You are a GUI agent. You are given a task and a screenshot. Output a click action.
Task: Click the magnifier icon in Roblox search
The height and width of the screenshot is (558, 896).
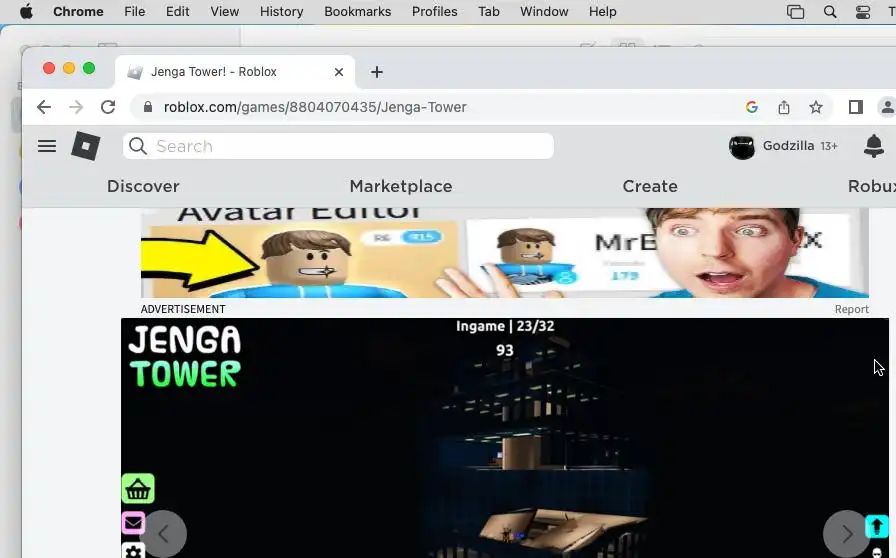tap(138, 146)
